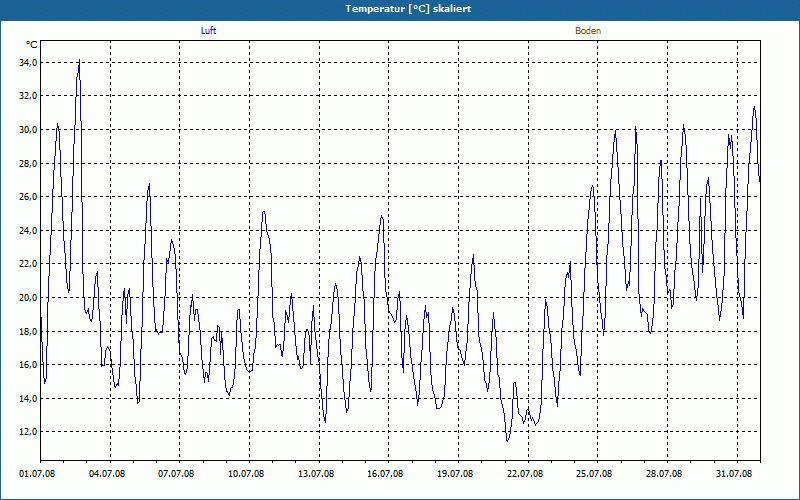
Task: Click the Boden legend label
Action: click(588, 31)
